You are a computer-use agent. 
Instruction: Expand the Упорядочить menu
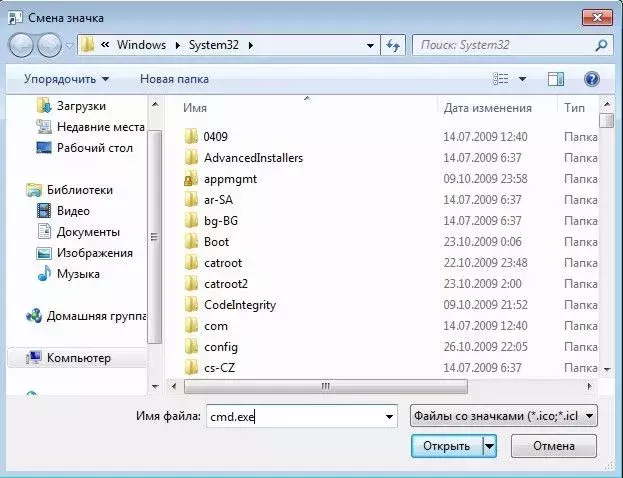66,79
